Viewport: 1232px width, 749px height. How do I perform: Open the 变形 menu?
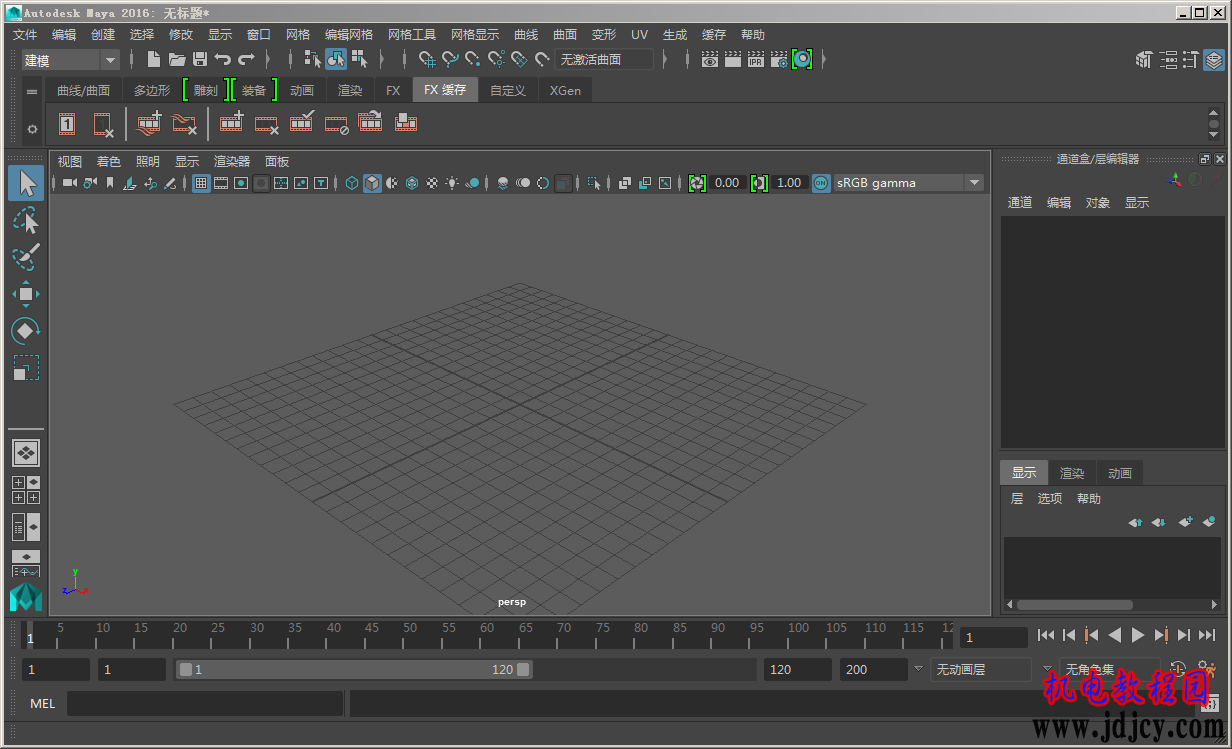(x=604, y=35)
